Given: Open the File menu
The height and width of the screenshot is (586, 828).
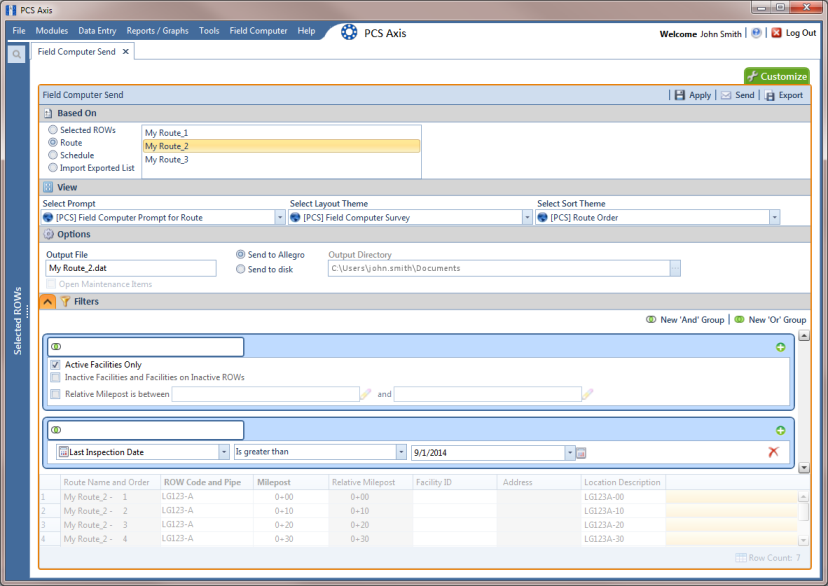Looking at the screenshot, I should pyautogui.click(x=19, y=31).
